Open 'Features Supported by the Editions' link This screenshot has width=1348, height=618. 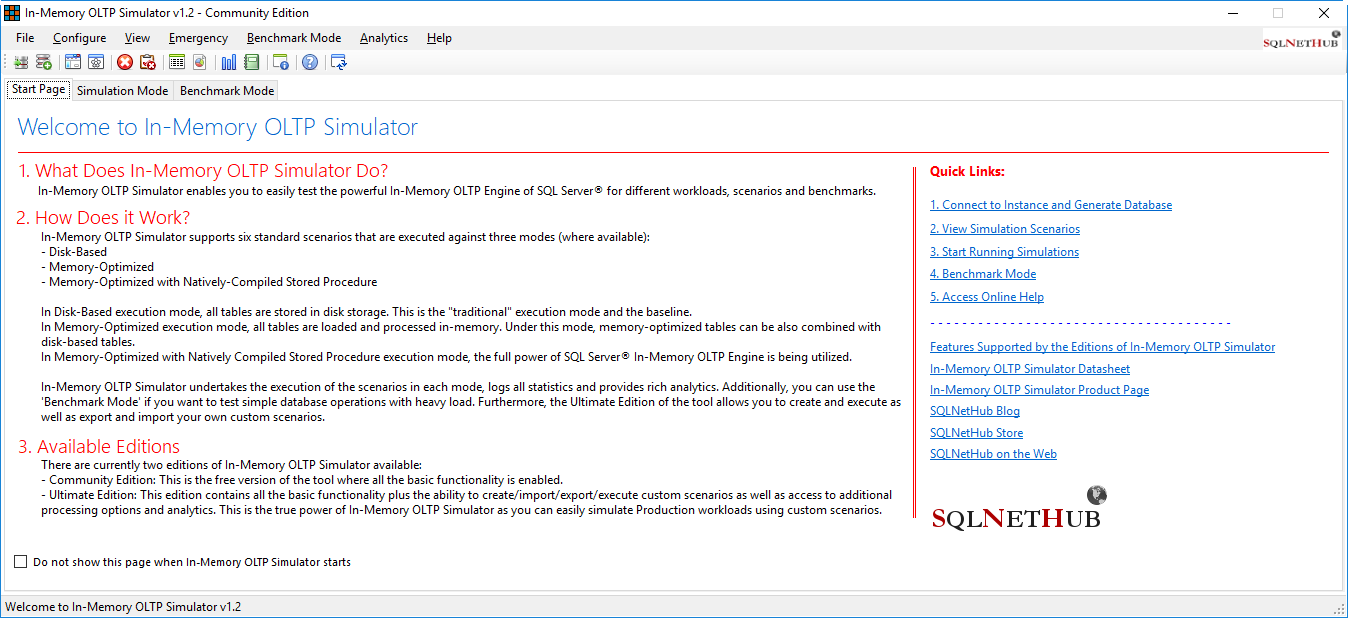pyautogui.click(x=1103, y=347)
